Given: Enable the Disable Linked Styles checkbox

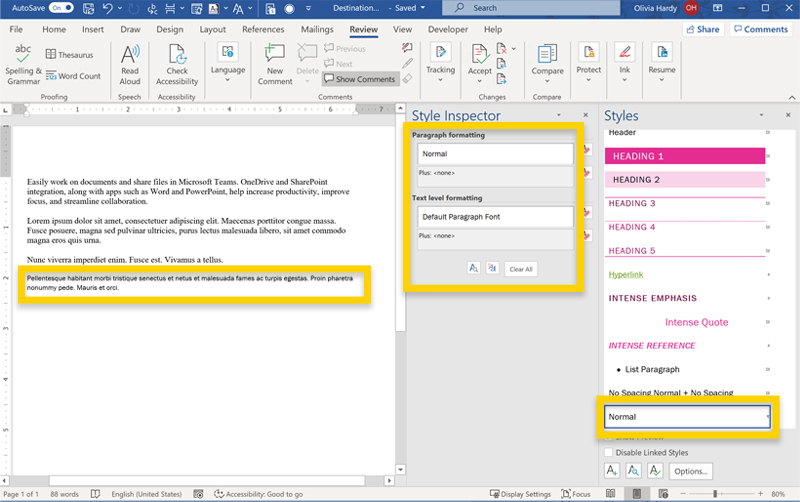Looking at the screenshot, I should pos(610,452).
